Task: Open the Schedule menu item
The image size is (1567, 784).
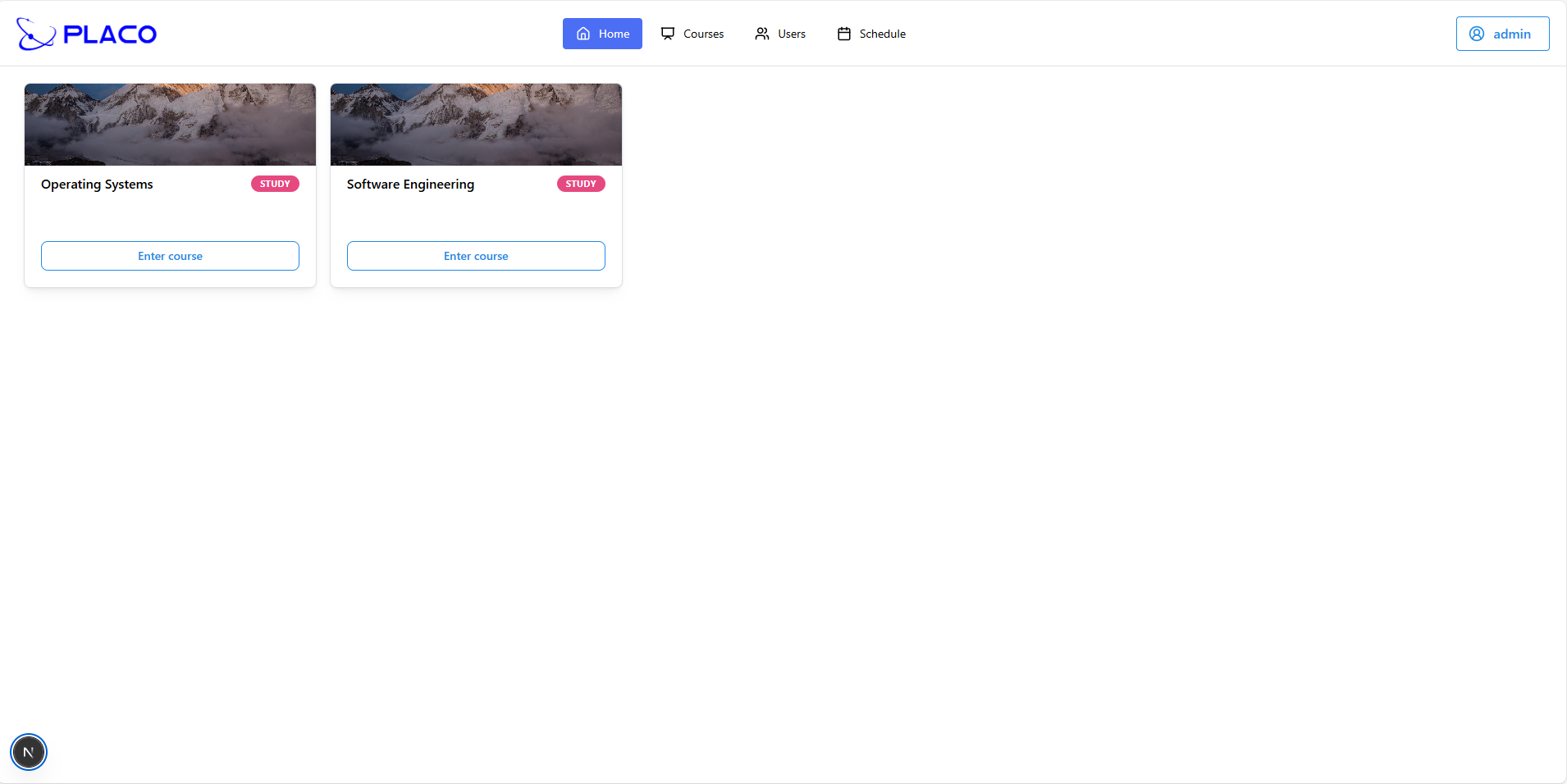Action: (871, 34)
